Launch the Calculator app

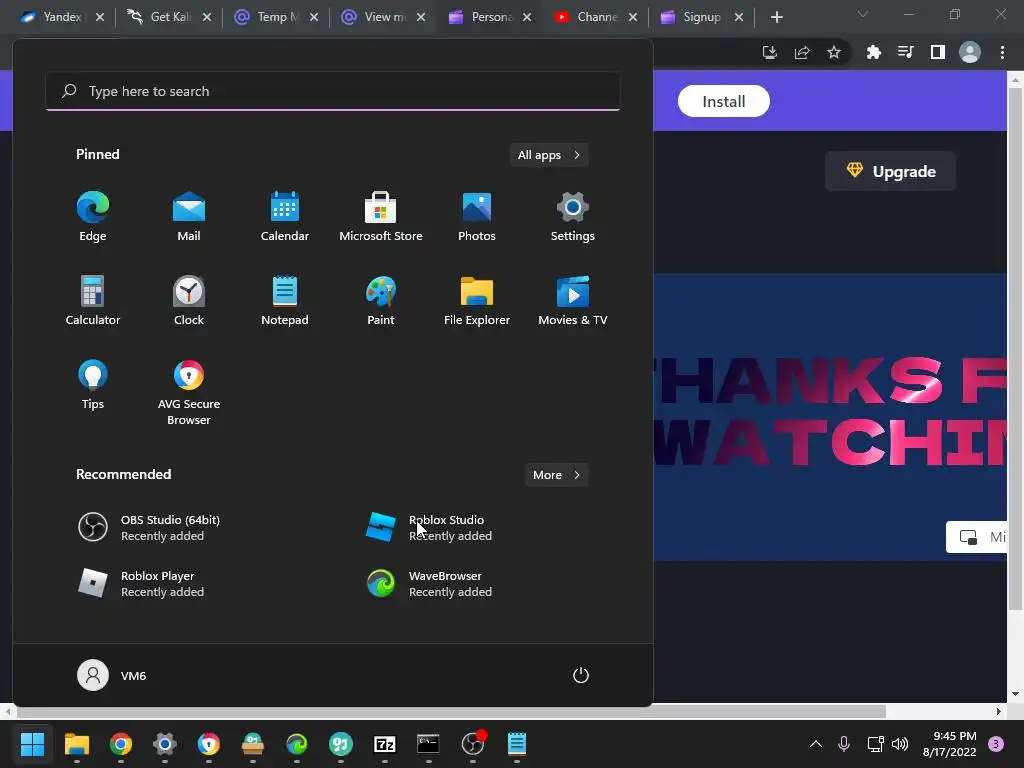tap(93, 300)
